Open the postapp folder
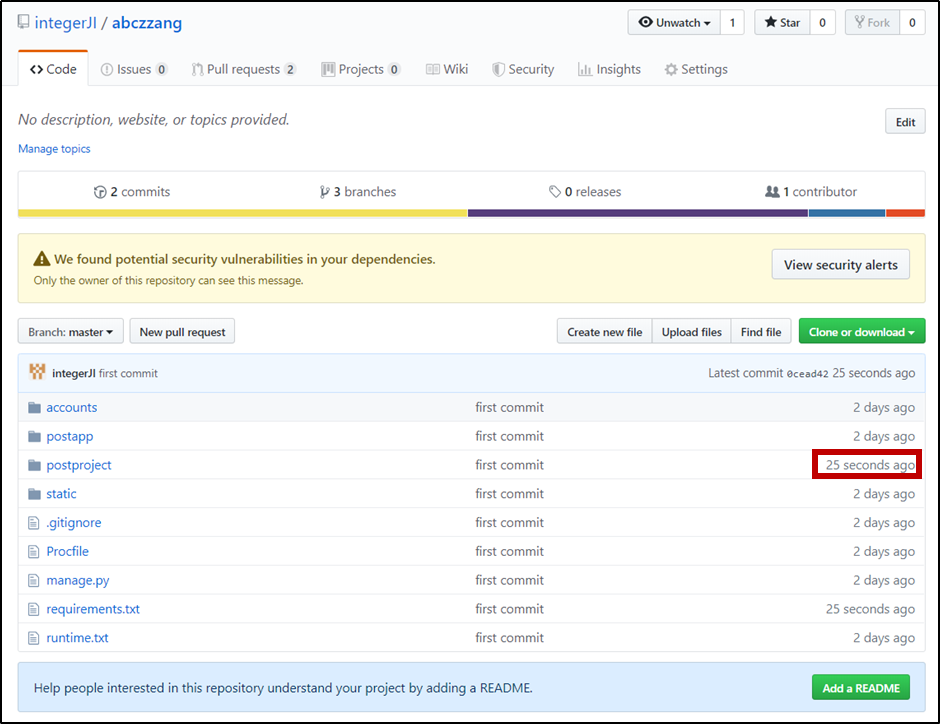 click(x=70, y=436)
